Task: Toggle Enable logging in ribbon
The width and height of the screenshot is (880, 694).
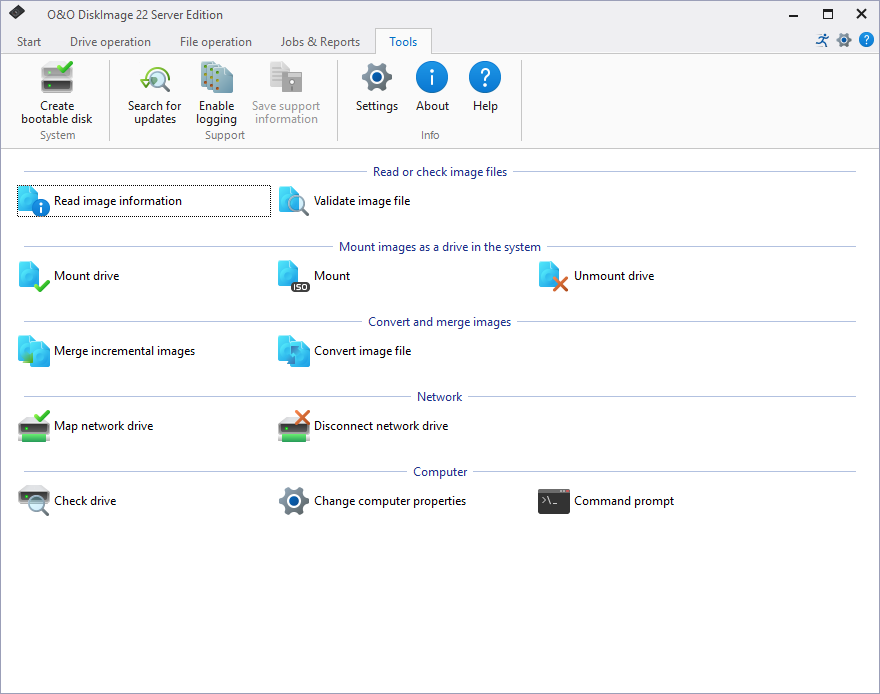Action: pyautogui.click(x=216, y=79)
